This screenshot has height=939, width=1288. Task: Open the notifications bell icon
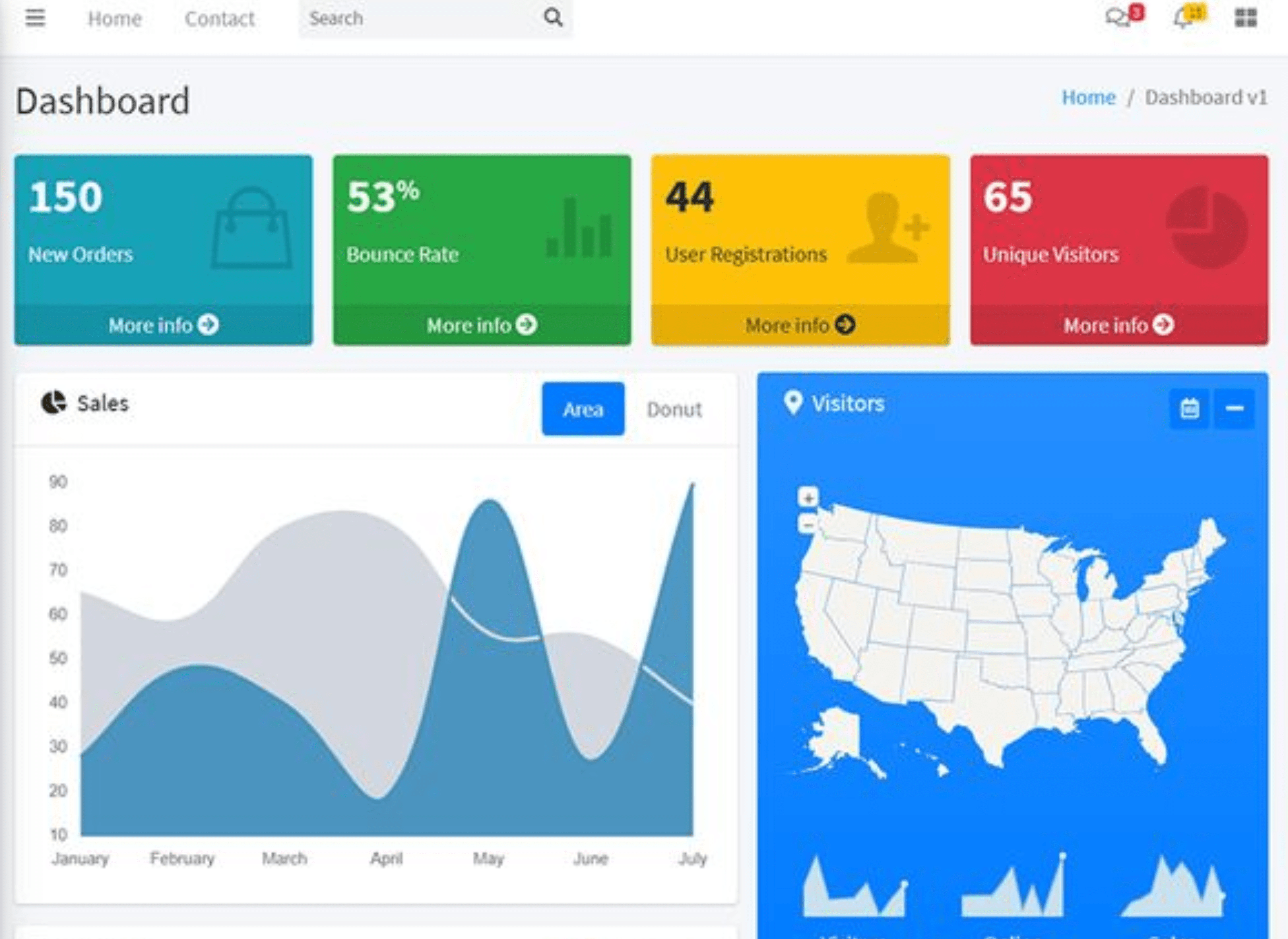[1183, 19]
